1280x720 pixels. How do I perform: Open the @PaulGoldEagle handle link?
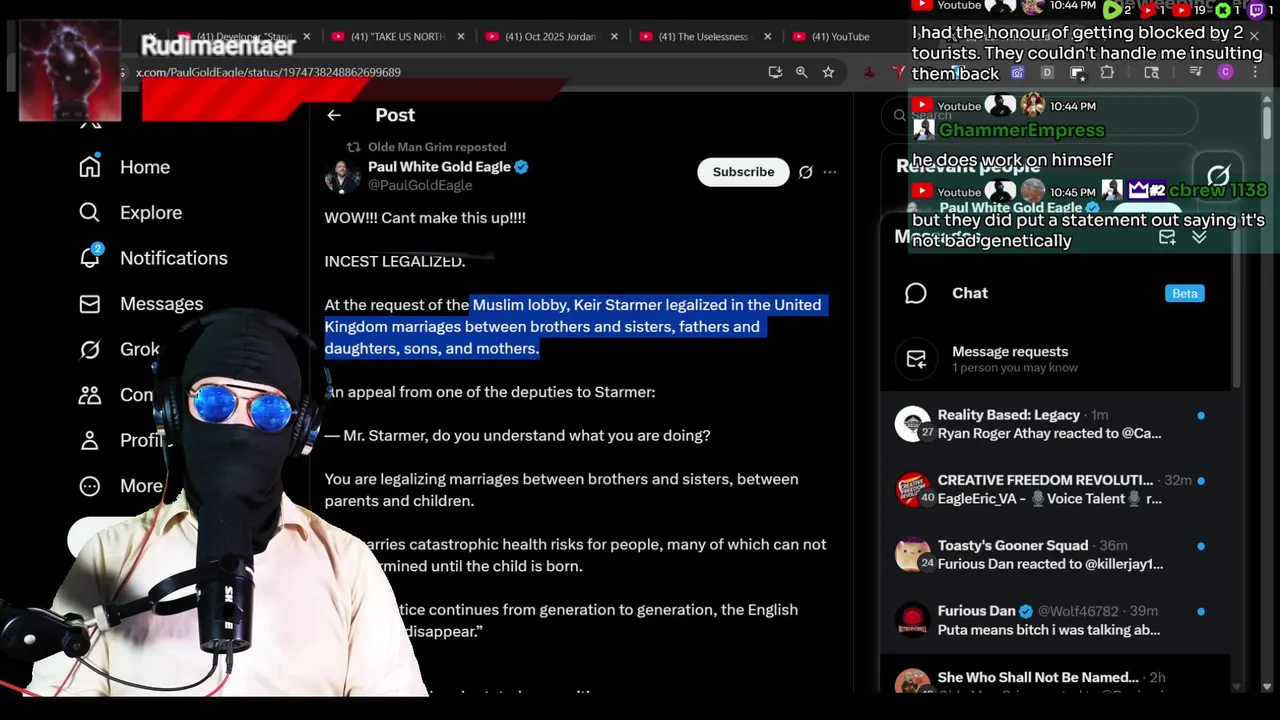click(420, 186)
